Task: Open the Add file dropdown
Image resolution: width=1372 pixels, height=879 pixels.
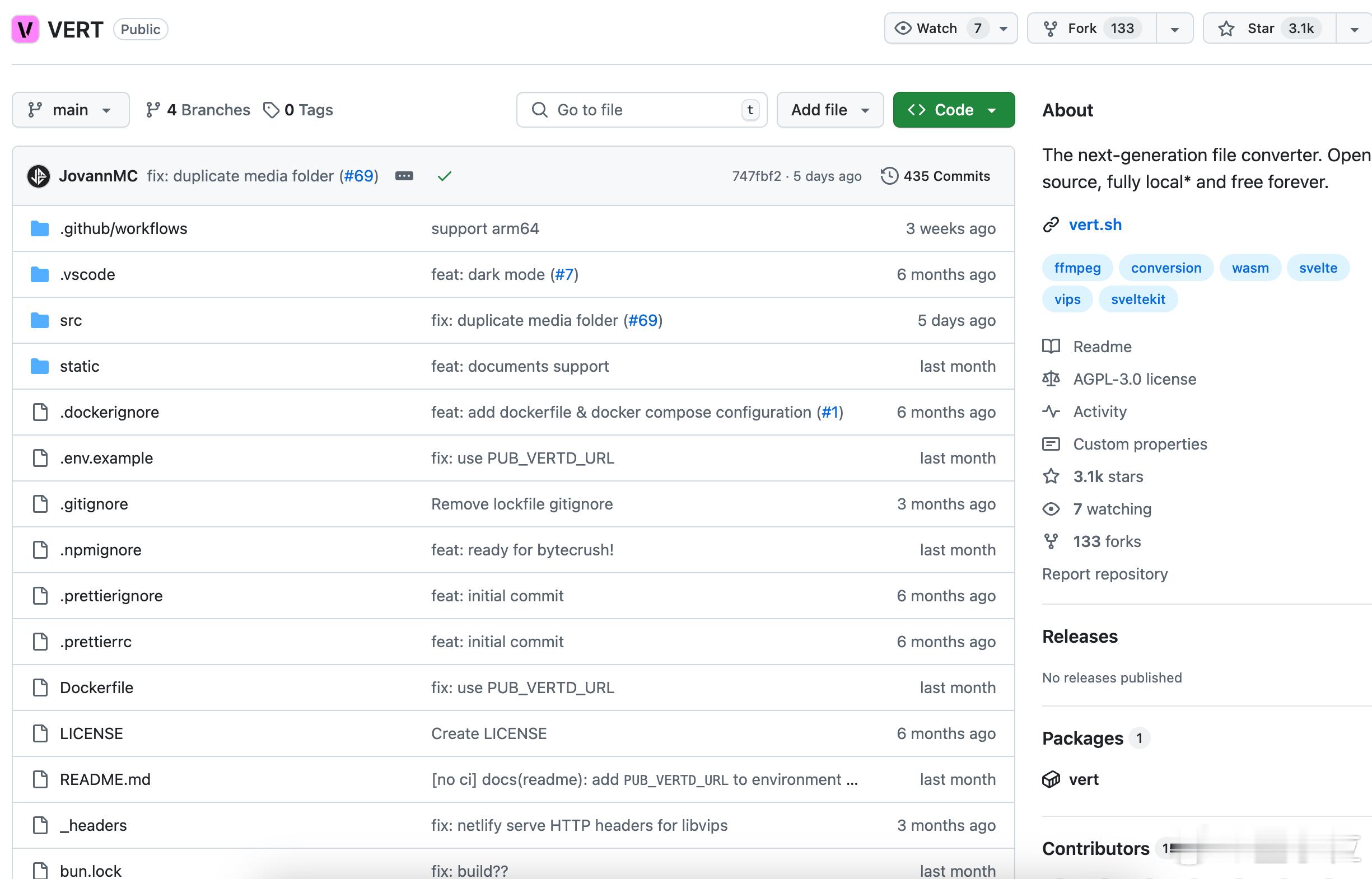Action: tap(829, 110)
